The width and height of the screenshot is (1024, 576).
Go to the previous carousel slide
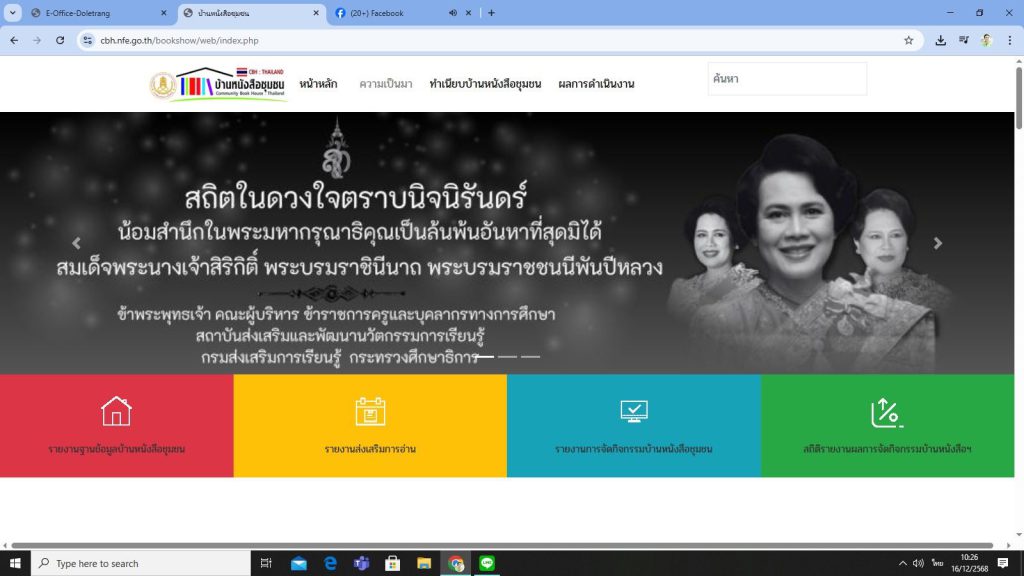click(76, 243)
